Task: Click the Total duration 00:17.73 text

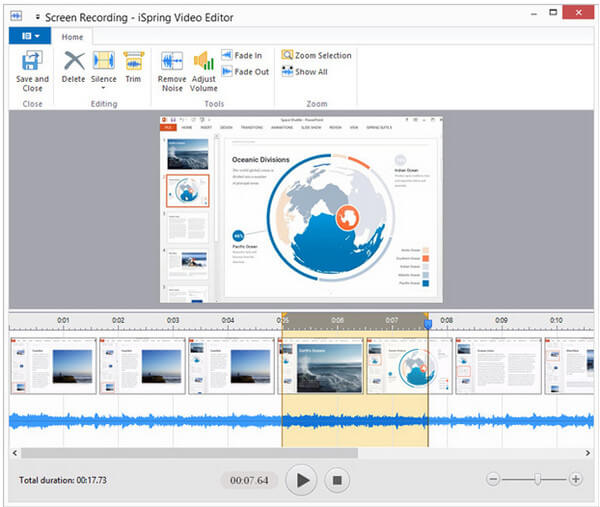Action: pos(63,480)
